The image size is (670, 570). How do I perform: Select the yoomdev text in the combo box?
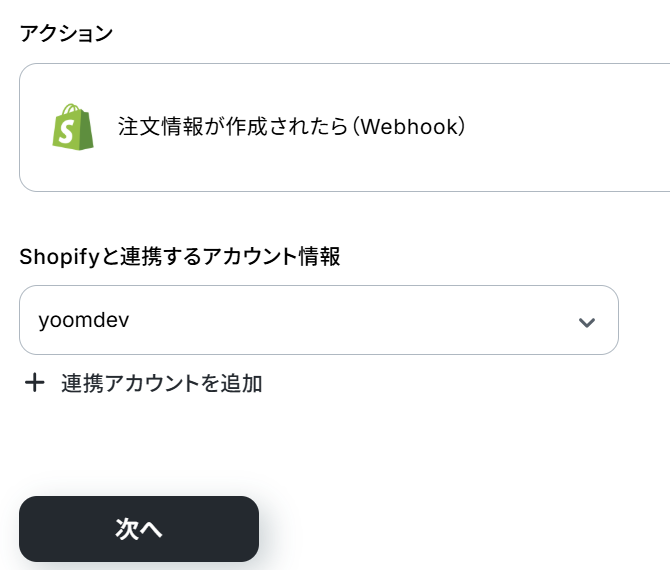(x=83, y=320)
